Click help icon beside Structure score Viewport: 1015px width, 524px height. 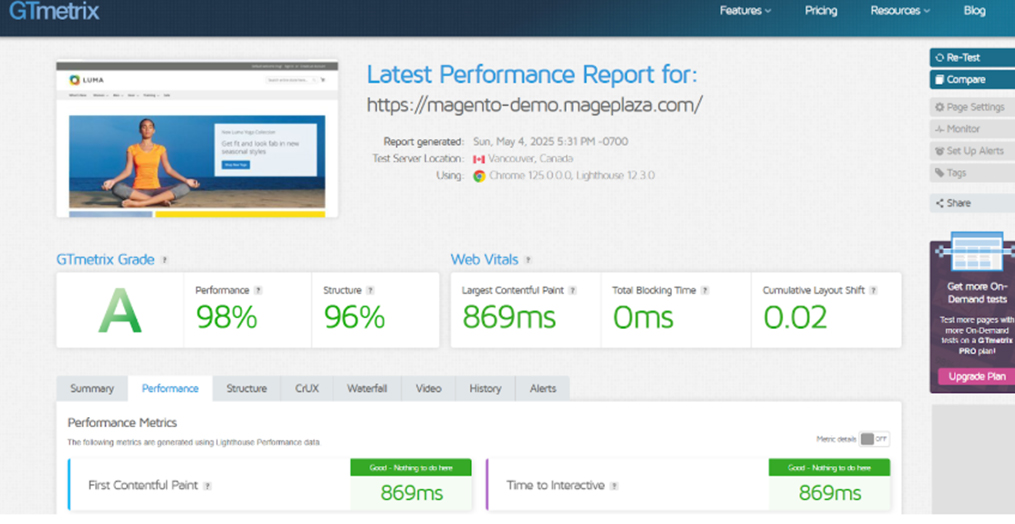coord(370,291)
